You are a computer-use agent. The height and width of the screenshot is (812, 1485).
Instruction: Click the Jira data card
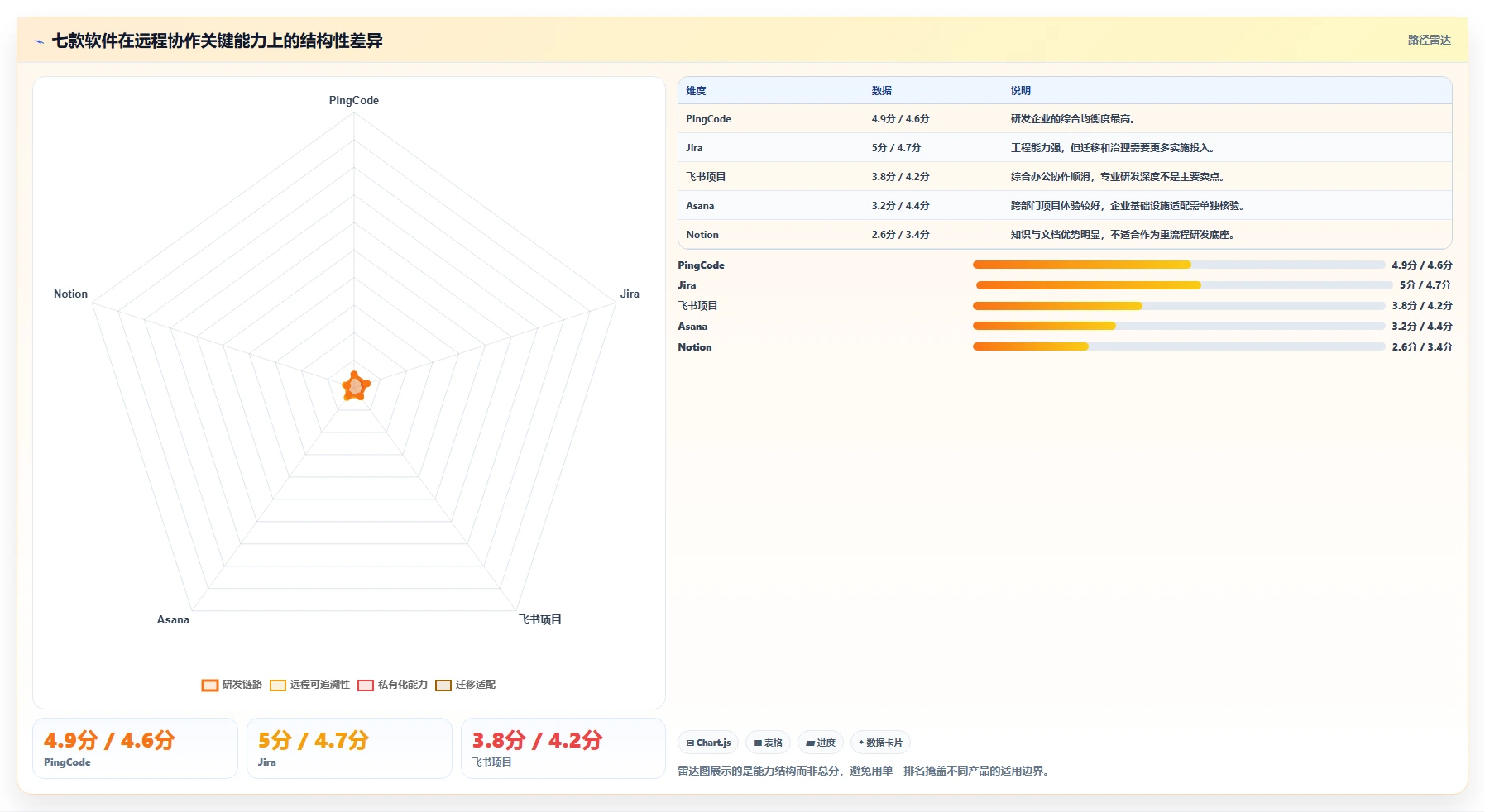click(349, 748)
